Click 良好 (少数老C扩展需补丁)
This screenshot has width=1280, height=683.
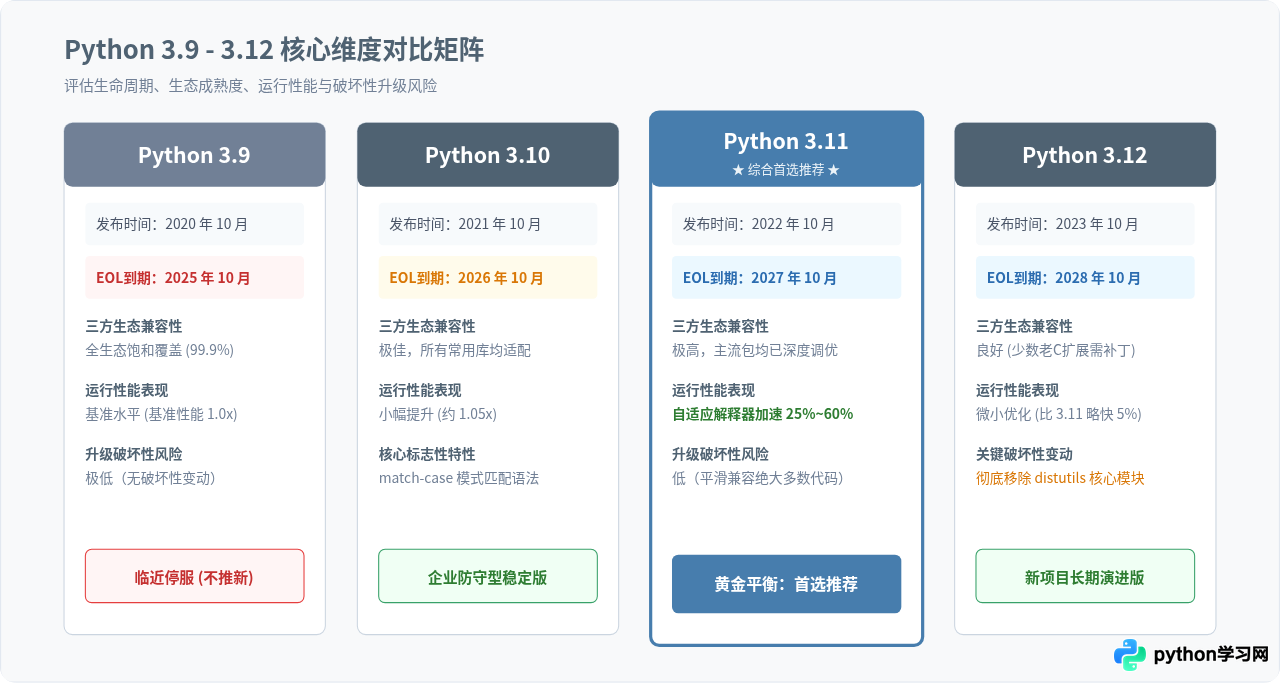coord(1056,350)
